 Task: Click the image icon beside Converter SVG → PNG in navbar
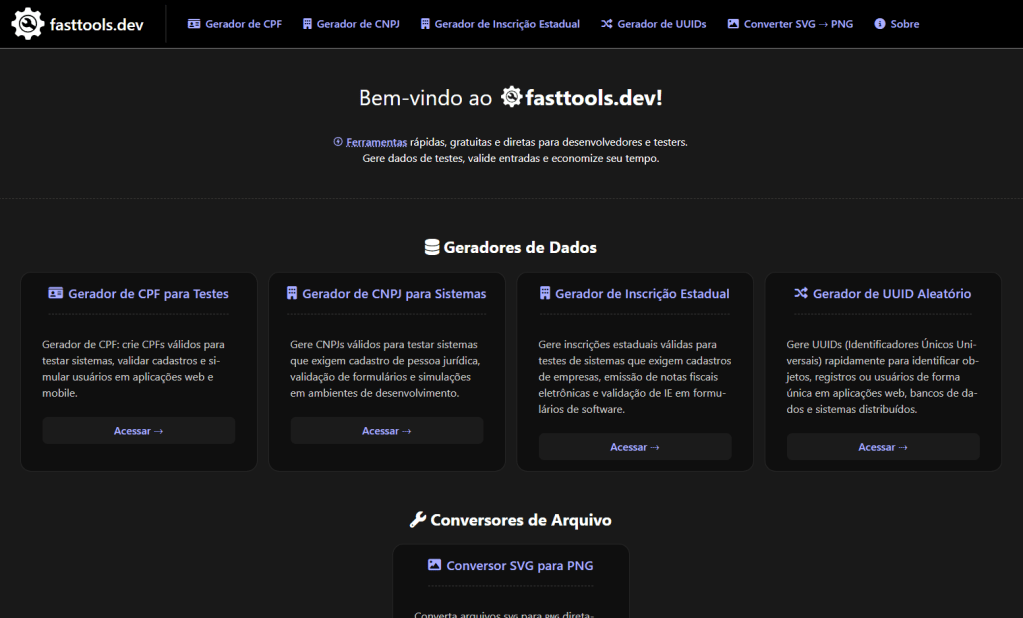point(733,24)
